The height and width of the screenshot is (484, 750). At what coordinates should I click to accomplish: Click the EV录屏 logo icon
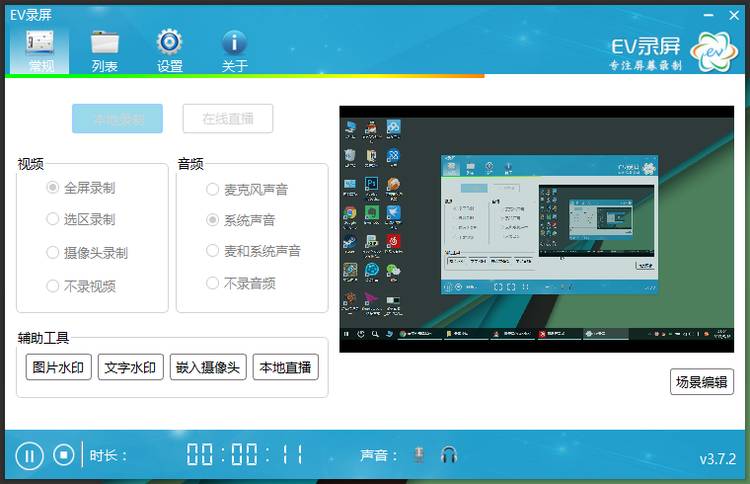714,52
